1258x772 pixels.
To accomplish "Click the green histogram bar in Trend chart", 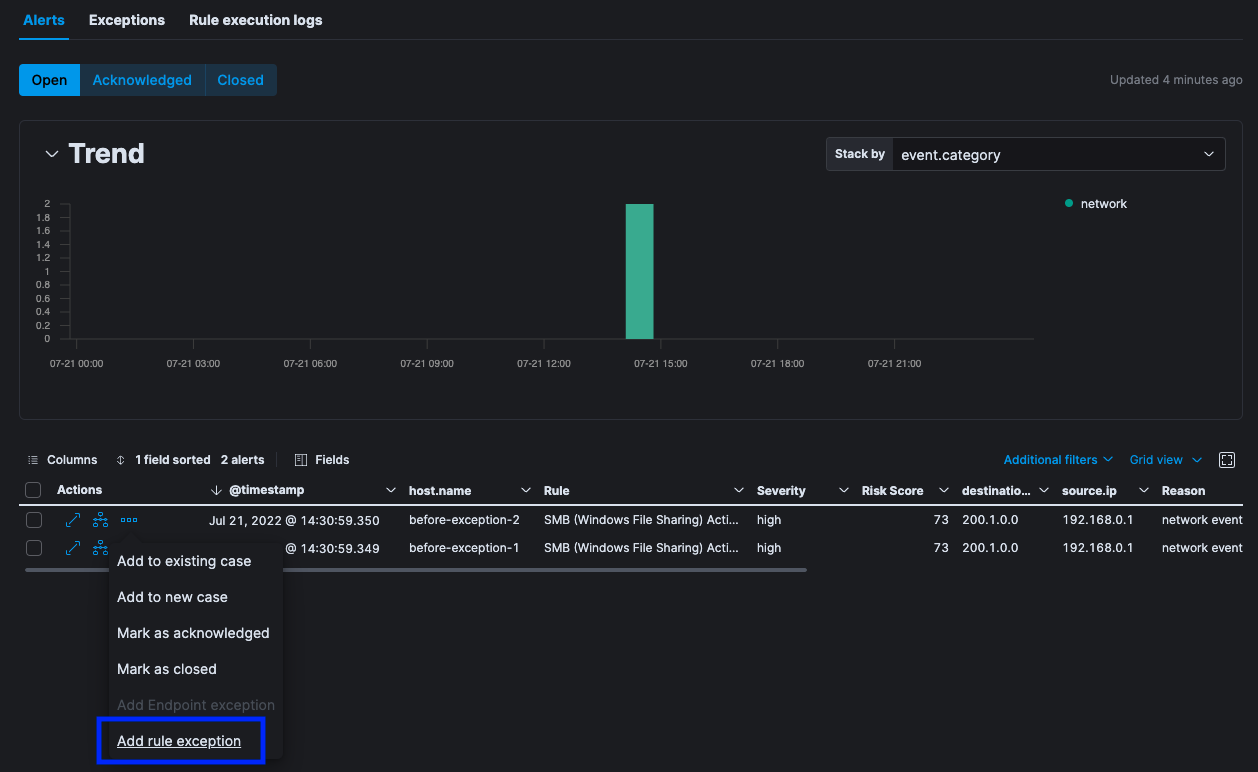I will tap(639, 271).
